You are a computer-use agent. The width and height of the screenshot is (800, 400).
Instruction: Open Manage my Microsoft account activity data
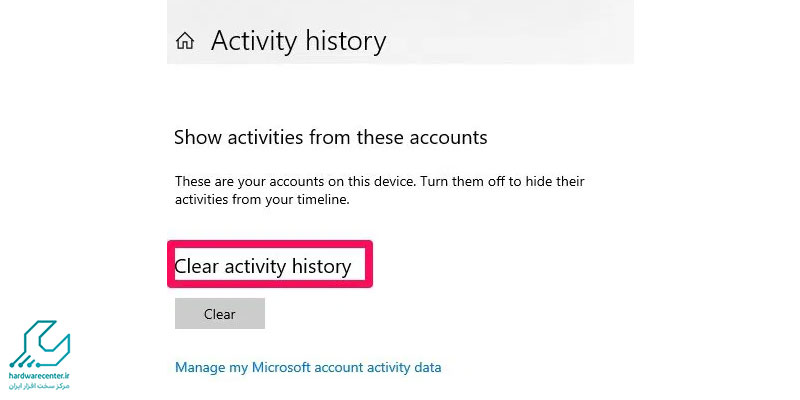[x=308, y=367]
